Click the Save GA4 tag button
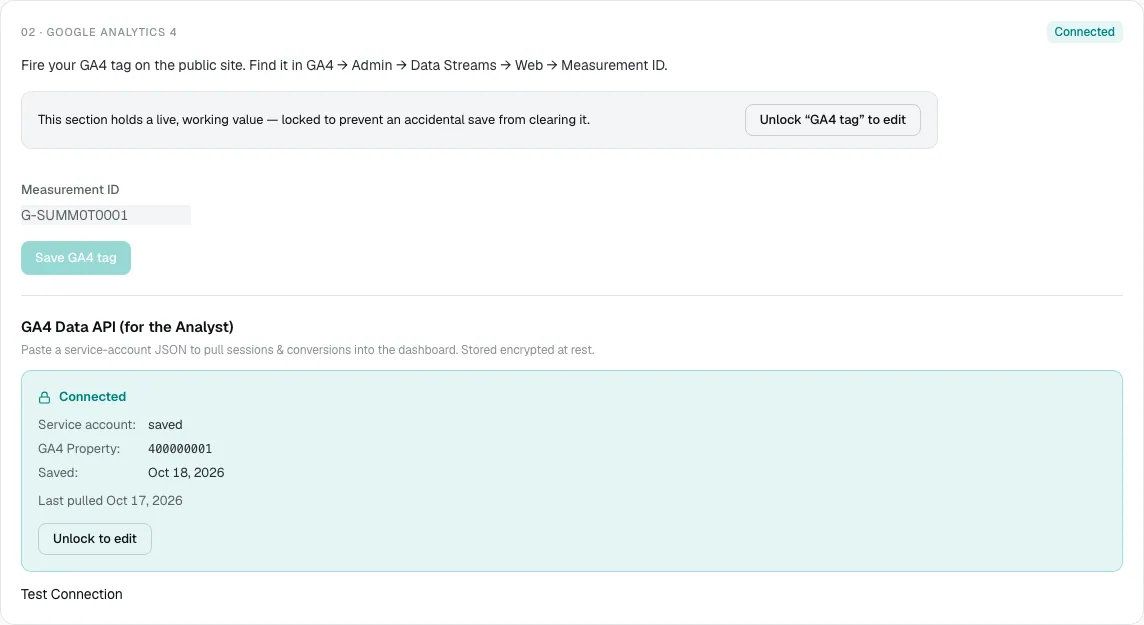The image size is (1144, 625). click(76, 257)
